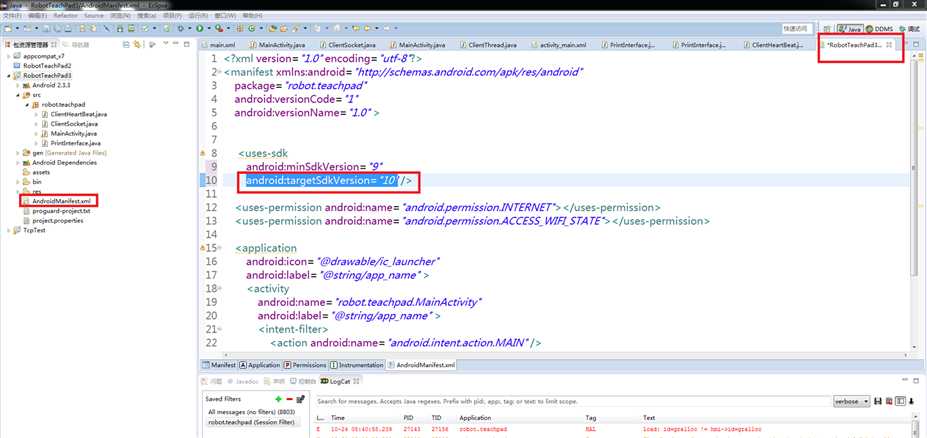Screen dimensions: 927x438
Task: Toggle display of saved filters view
Action: point(900,401)
